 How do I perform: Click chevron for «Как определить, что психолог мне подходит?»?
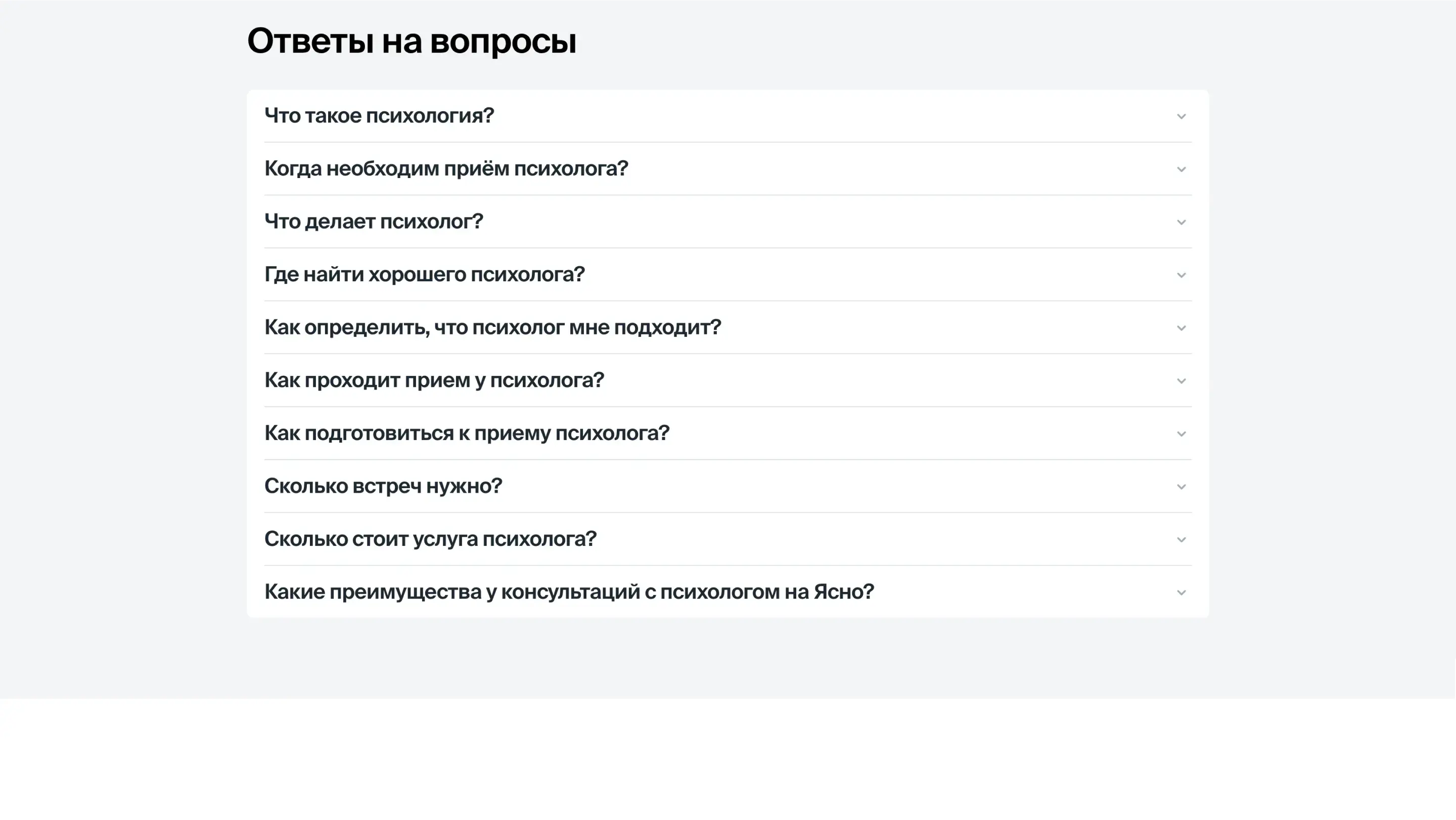click(x=1181, y=328)
